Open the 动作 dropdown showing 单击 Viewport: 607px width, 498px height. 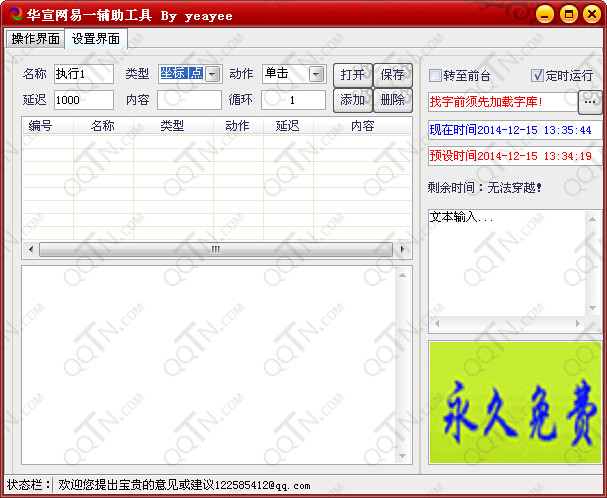point(316,74)
